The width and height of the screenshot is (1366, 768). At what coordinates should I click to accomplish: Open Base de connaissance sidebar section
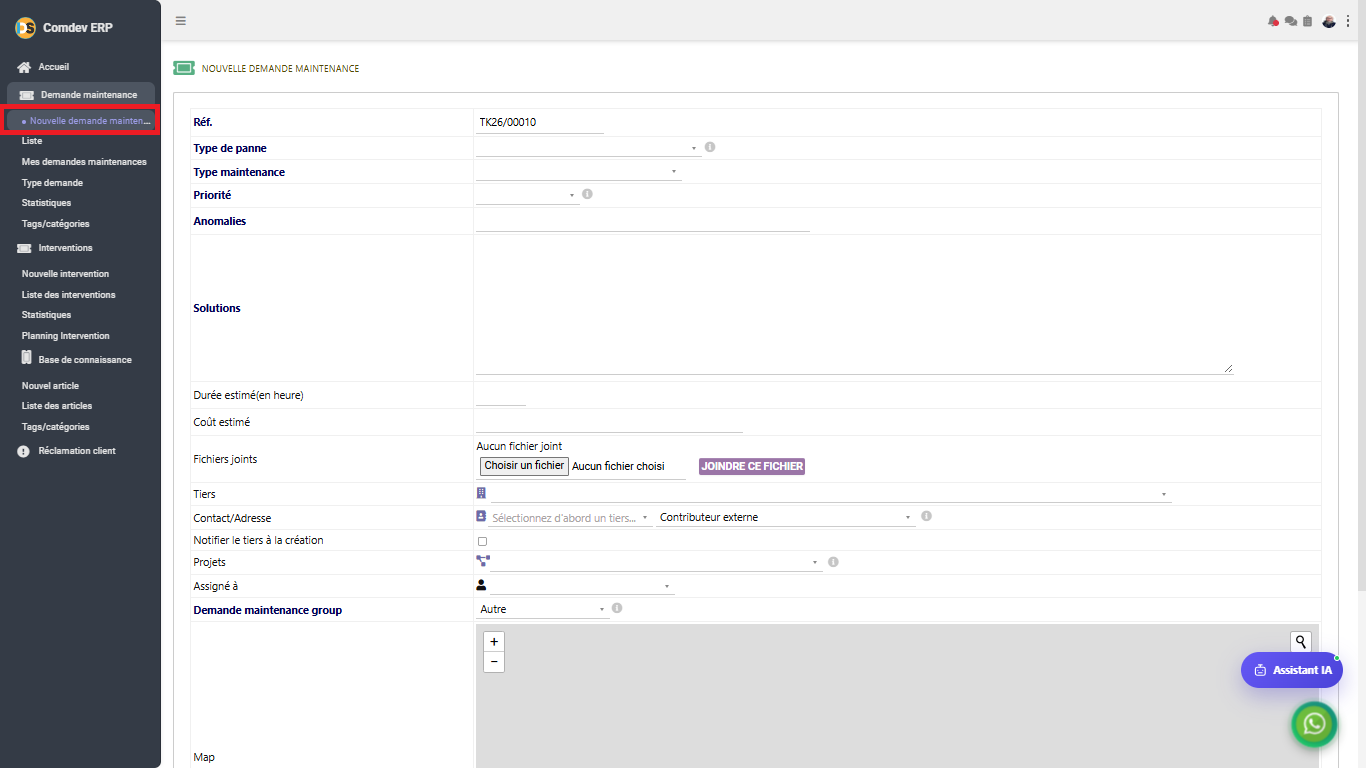pyautogui.click(x=85, y=360)
